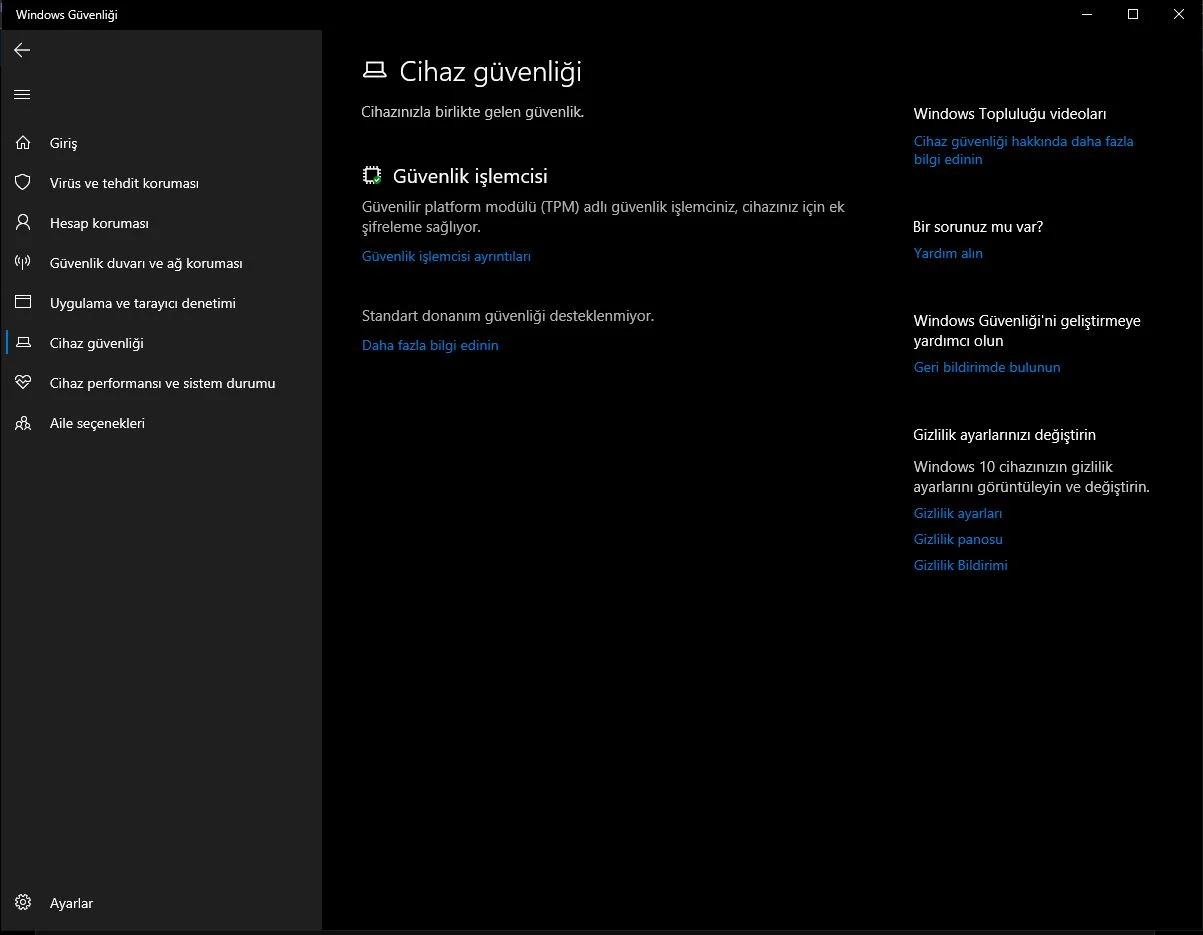
Task: Click the Ayarlar gear icon
Action: (x=23, y=903)
